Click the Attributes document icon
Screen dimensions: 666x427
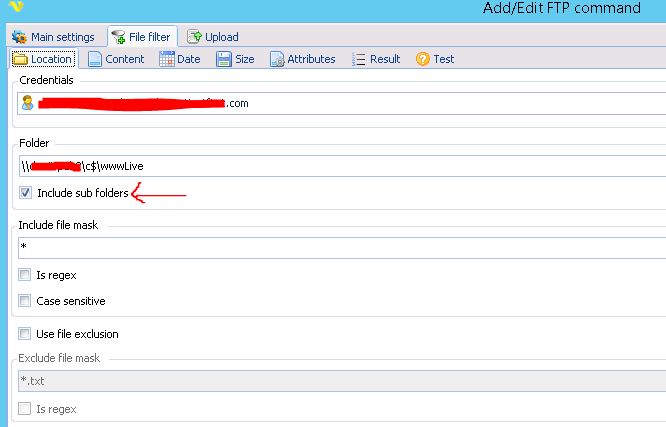(x=277, y=59)
